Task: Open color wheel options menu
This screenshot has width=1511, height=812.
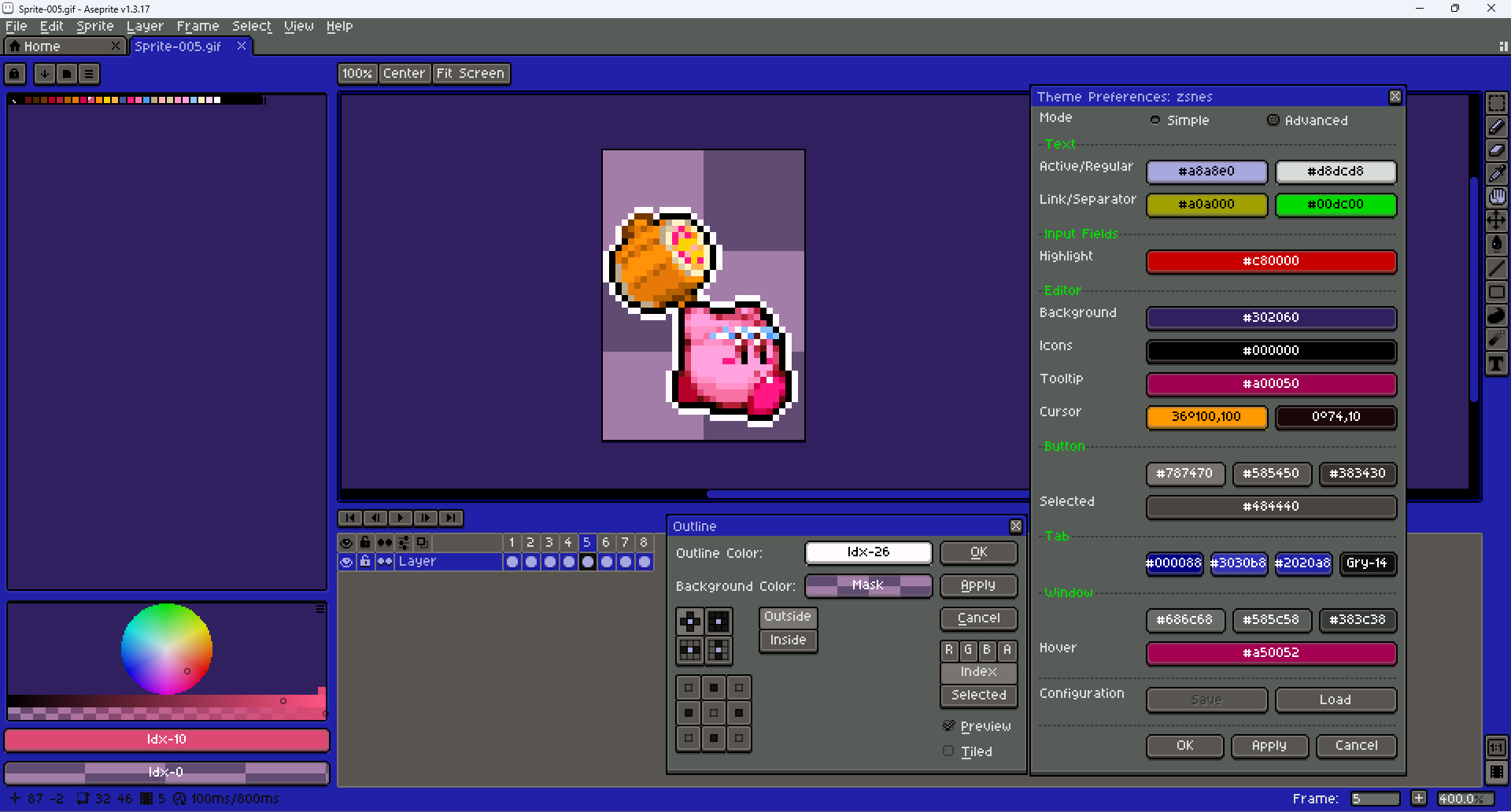Action: (x=320, y=609)
